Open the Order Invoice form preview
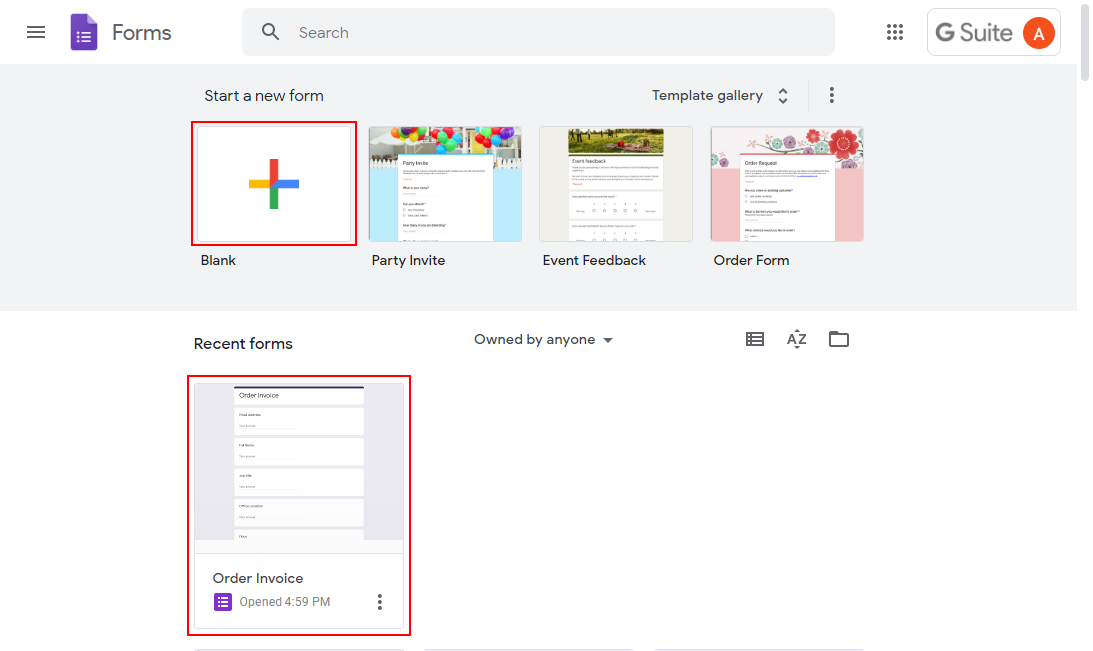1093x651 pixels. [x=299, y=466]
